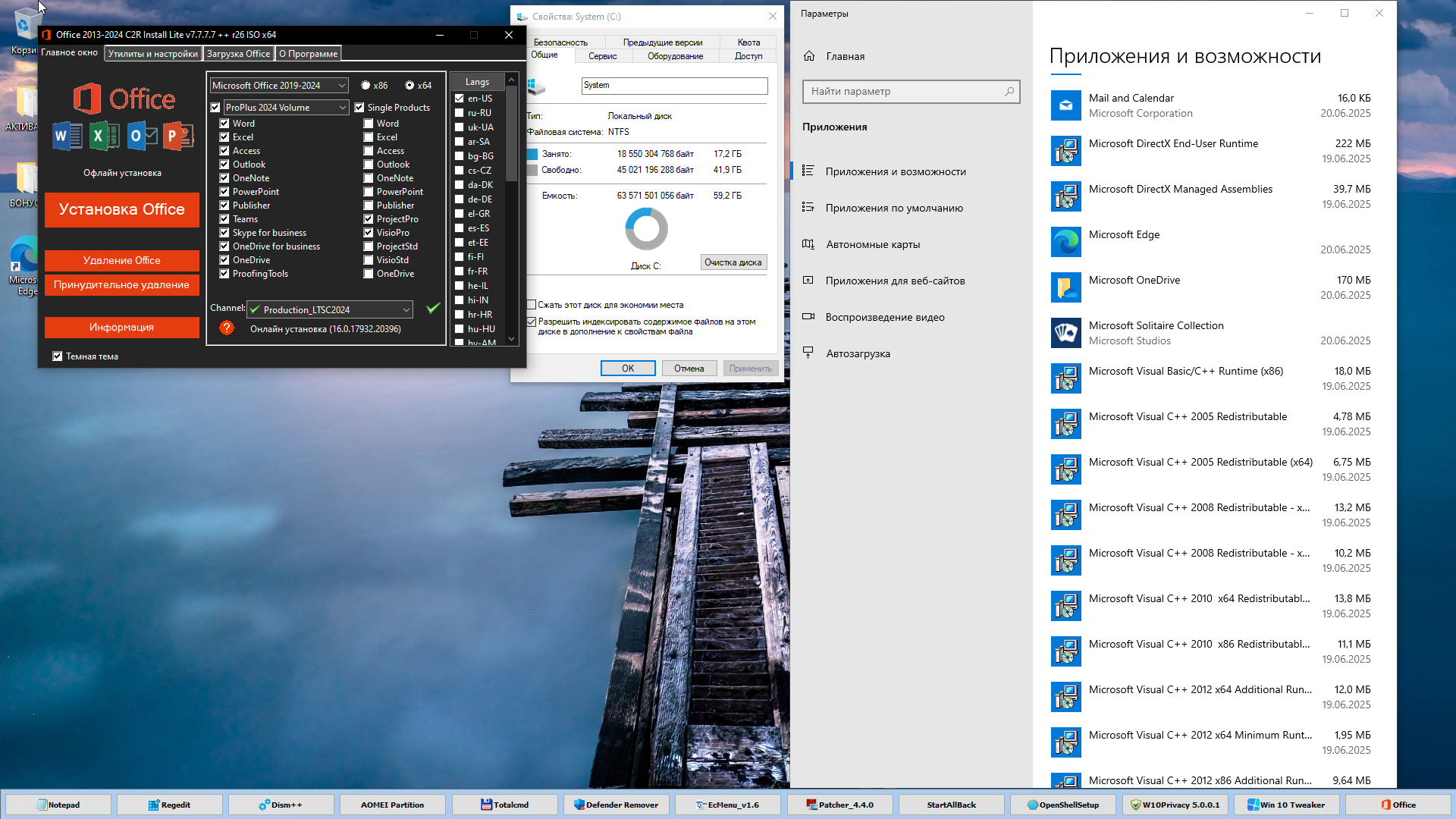1456x819 pixels.
Task: Select the x64 architecture radio button
Action: click(409, 86)
